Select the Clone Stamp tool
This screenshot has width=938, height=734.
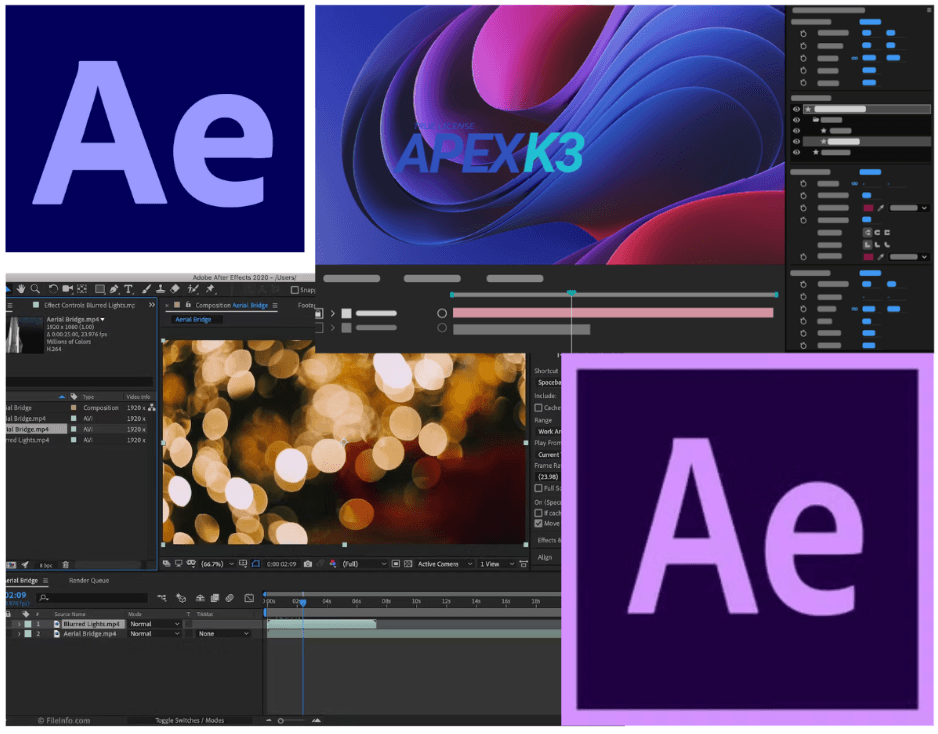pos(160,289)
